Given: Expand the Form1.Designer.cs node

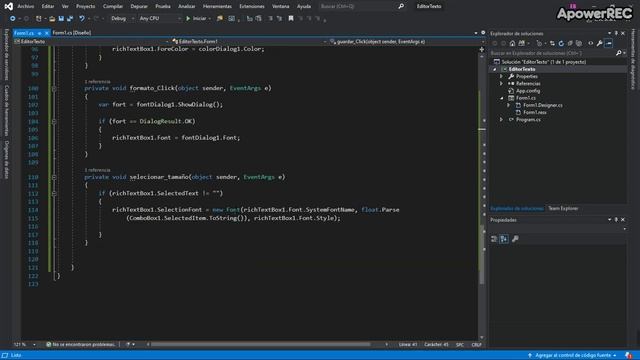Looking at the screenshot, I should point(509,105).
